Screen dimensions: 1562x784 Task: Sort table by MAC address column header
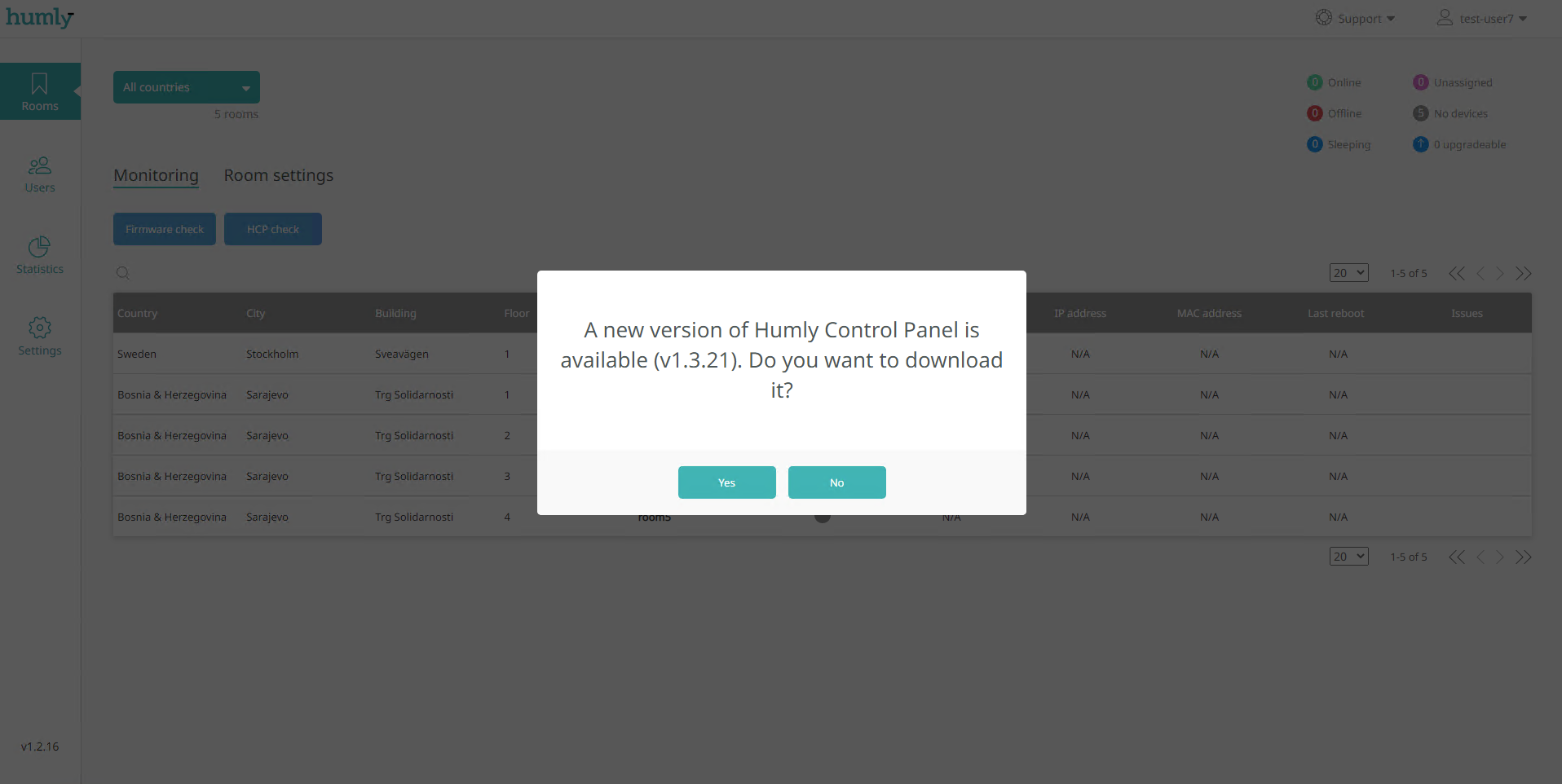pyautogui.click(x=1209, y=313)
